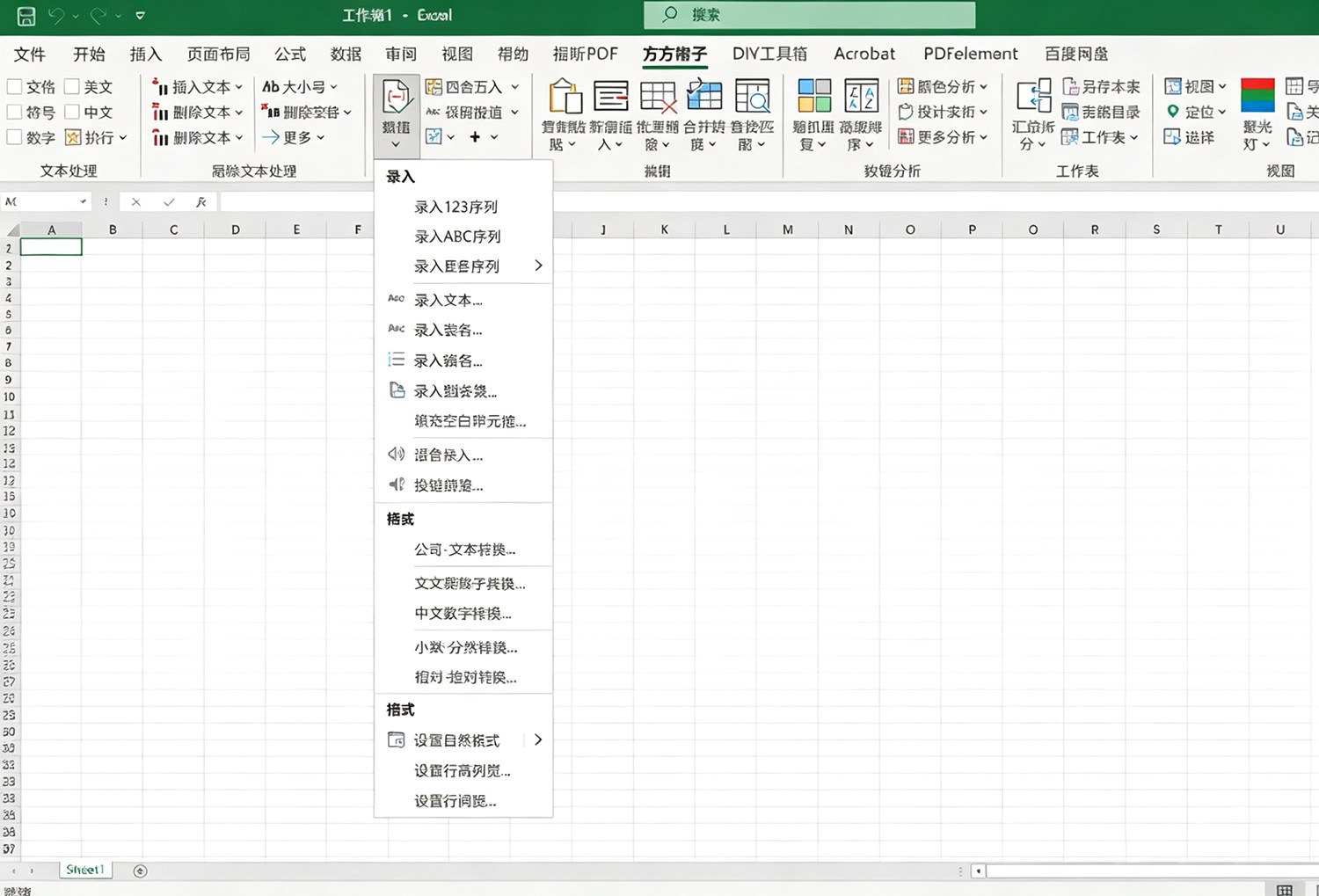Expand the 插入文本 dropdown
This screenshot has width=1319, height=896.
[x=238, y=87]
